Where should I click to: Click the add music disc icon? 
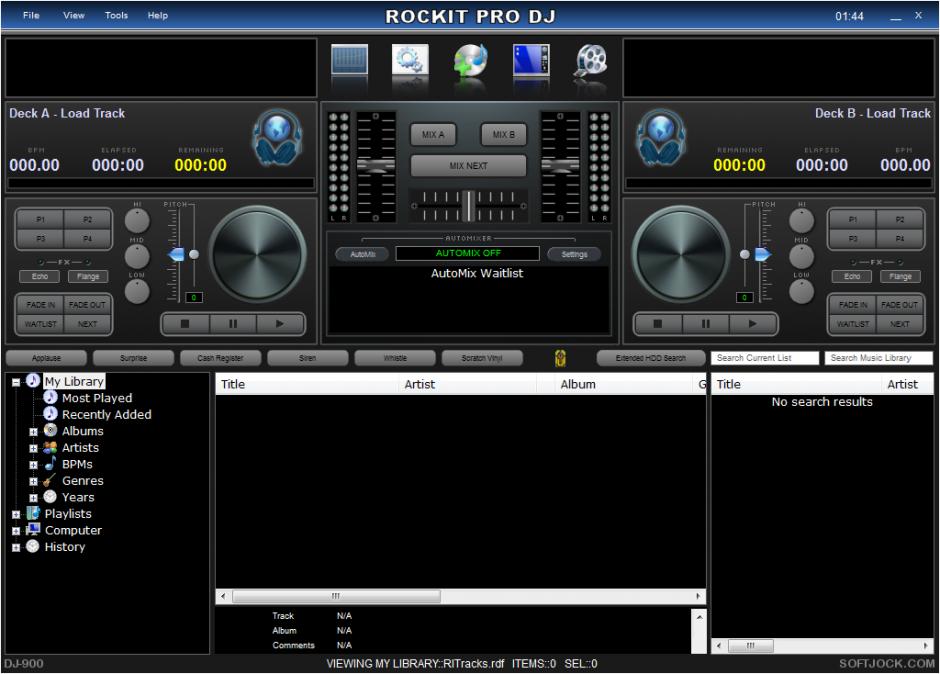click(x=471, y=60)
